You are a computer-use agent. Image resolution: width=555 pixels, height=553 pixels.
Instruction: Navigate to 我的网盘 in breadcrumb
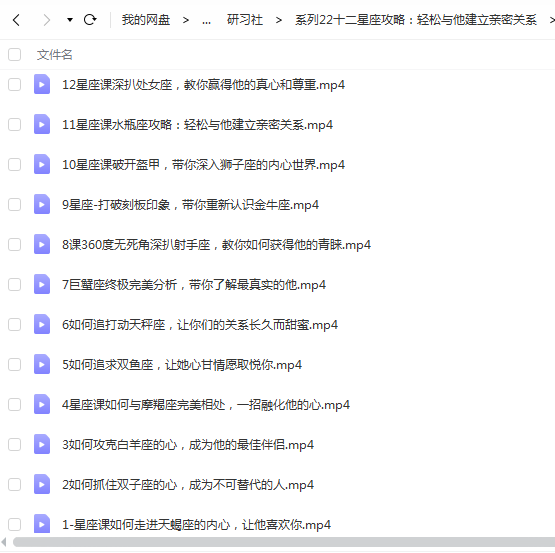tap(146, 20)
